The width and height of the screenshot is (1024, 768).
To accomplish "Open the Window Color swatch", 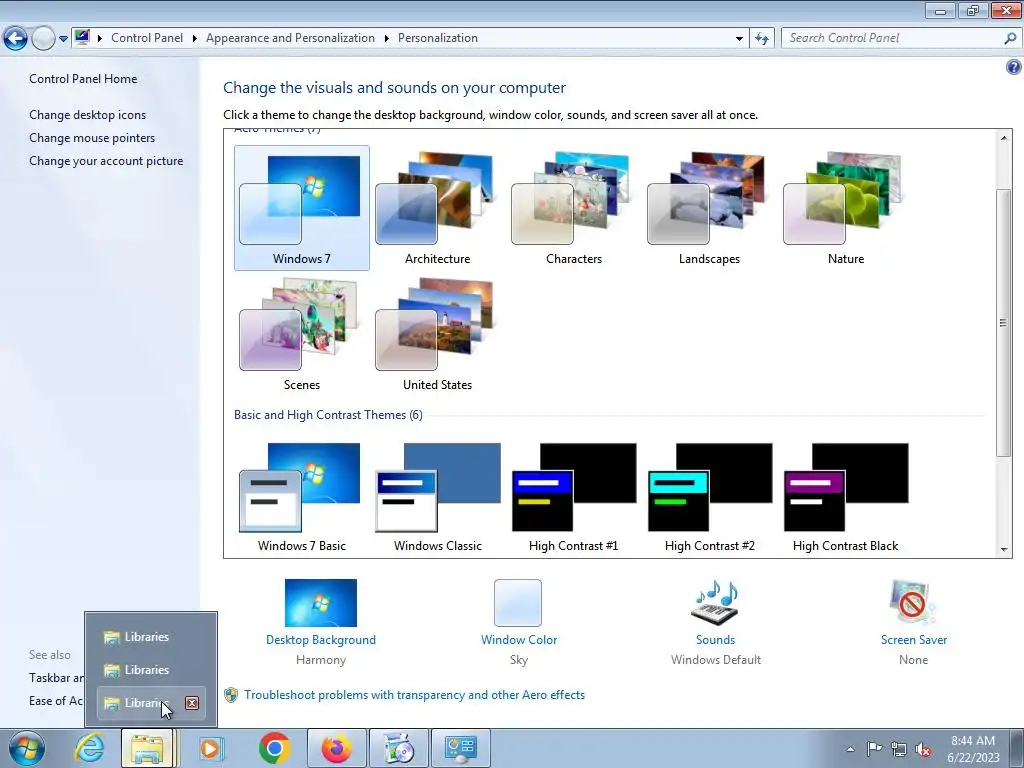I will coord(518,603).
